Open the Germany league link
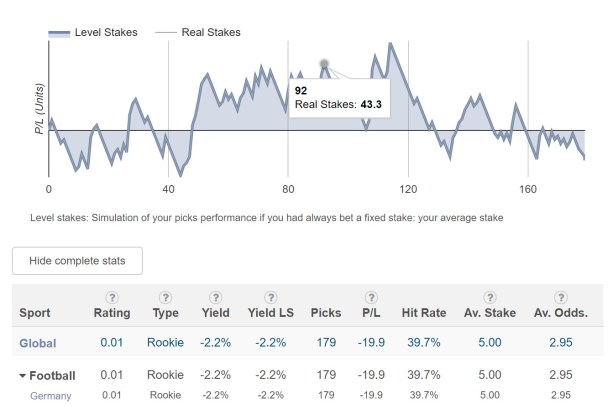This screenshot has height=414, width=613. pyautogui.click(x=50, y=396)
